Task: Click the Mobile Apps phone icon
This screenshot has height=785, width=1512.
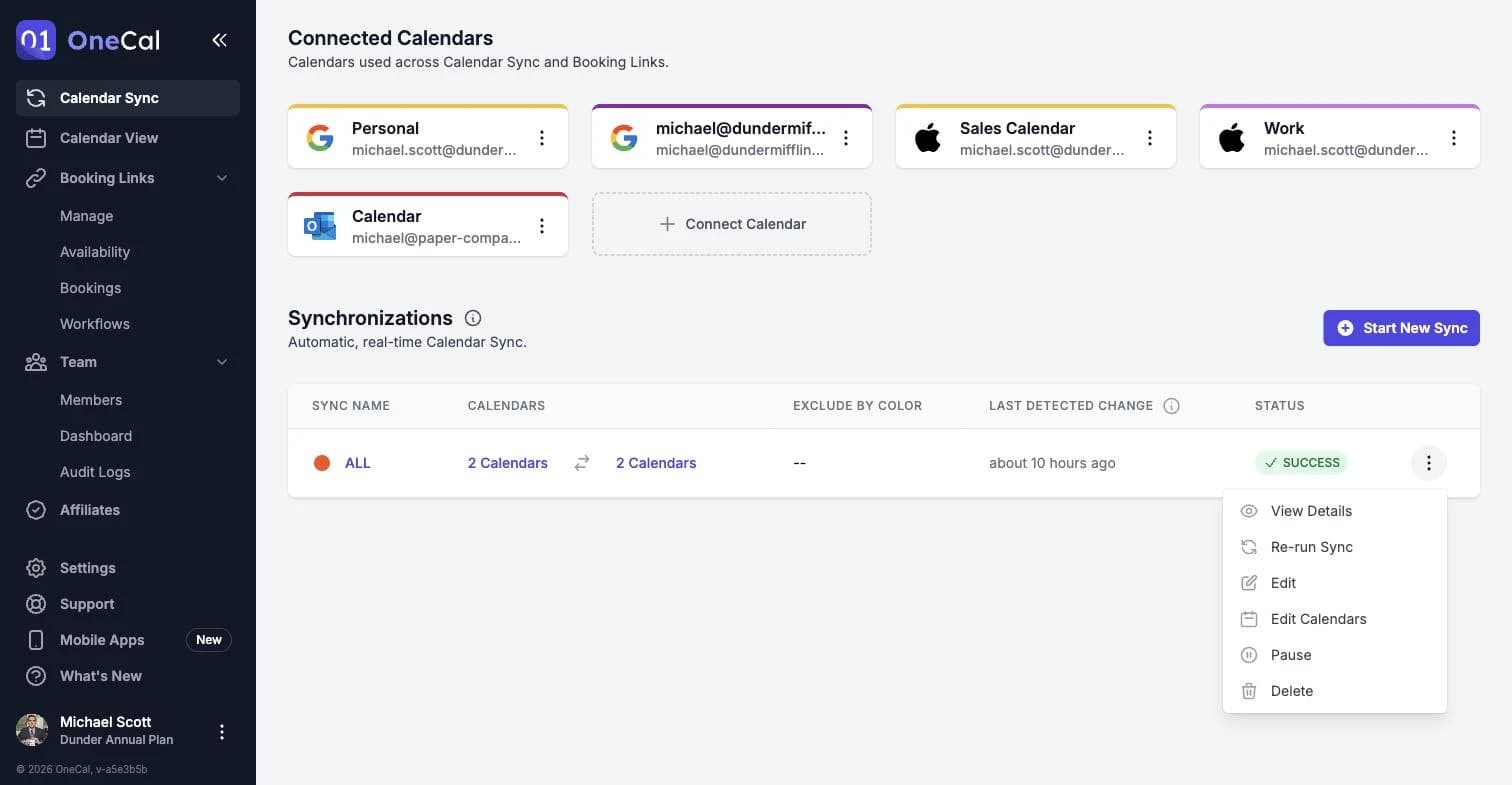Action: (36, 640)
